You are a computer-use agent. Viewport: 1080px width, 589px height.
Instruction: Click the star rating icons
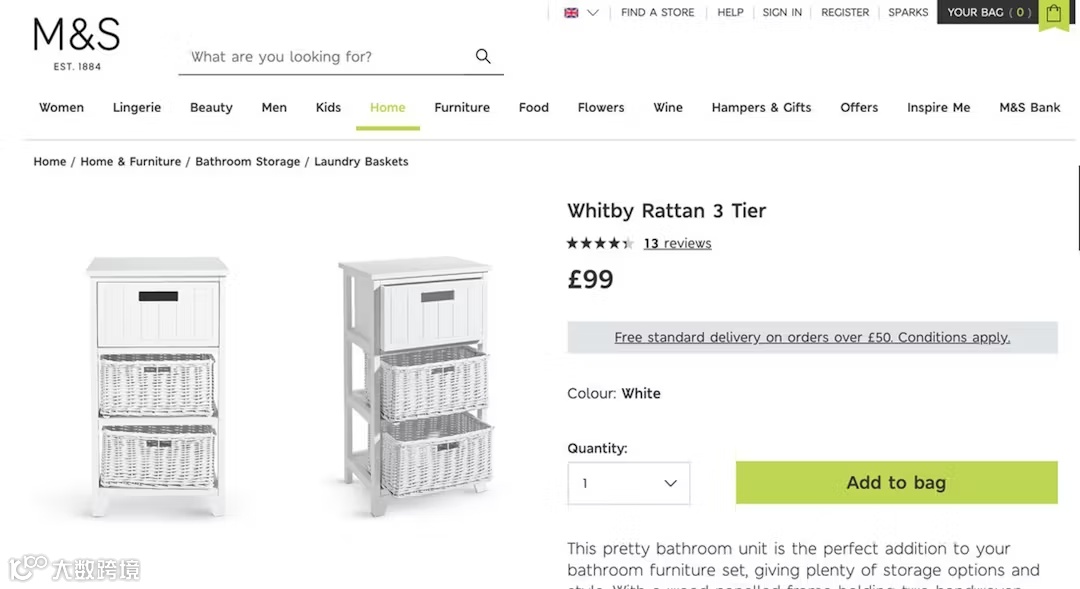(600, 243)
